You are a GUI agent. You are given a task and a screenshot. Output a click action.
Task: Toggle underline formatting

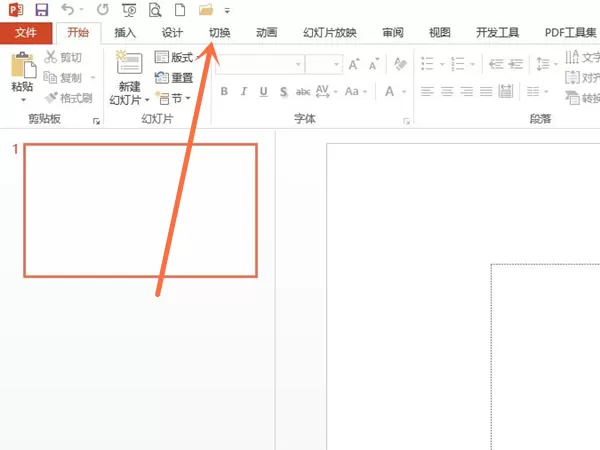[263, 91]
